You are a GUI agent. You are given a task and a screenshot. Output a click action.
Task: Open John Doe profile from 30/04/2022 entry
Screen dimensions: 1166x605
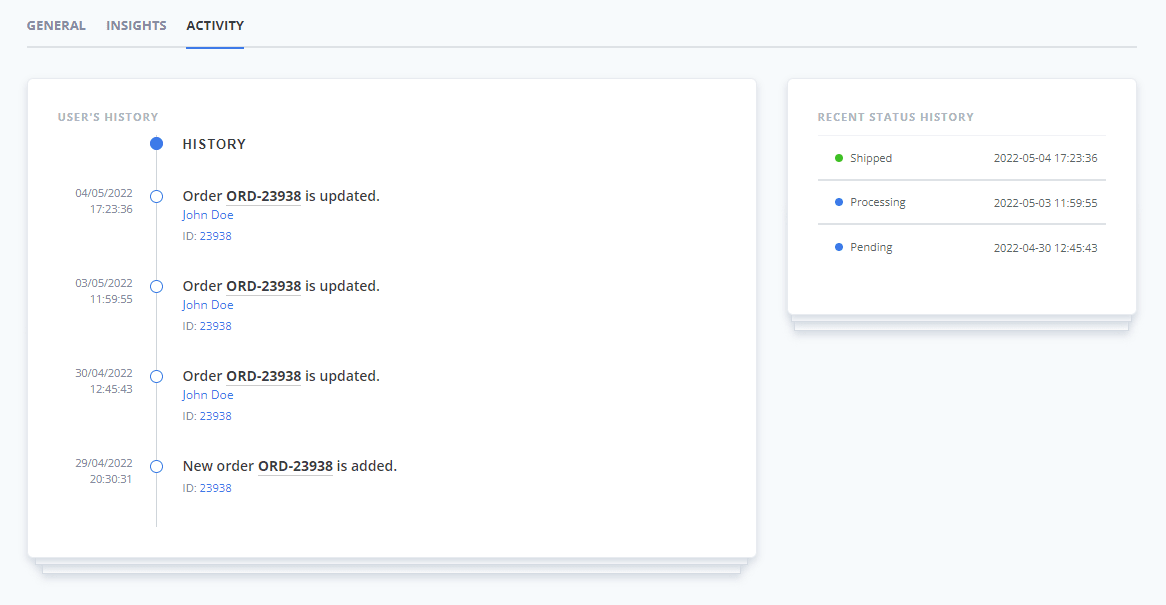[208, 395]
